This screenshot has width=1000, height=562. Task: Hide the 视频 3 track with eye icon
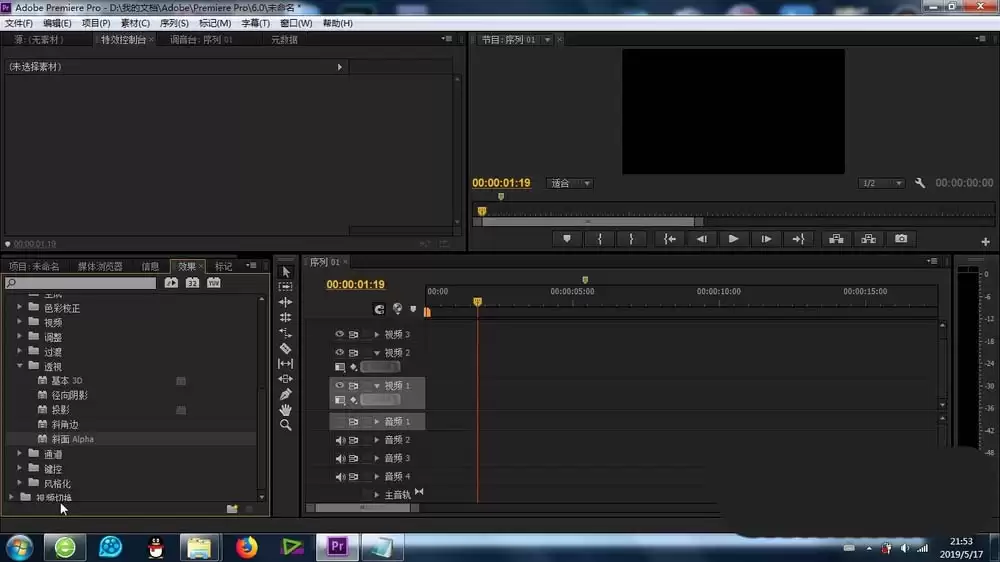[339, 334]
